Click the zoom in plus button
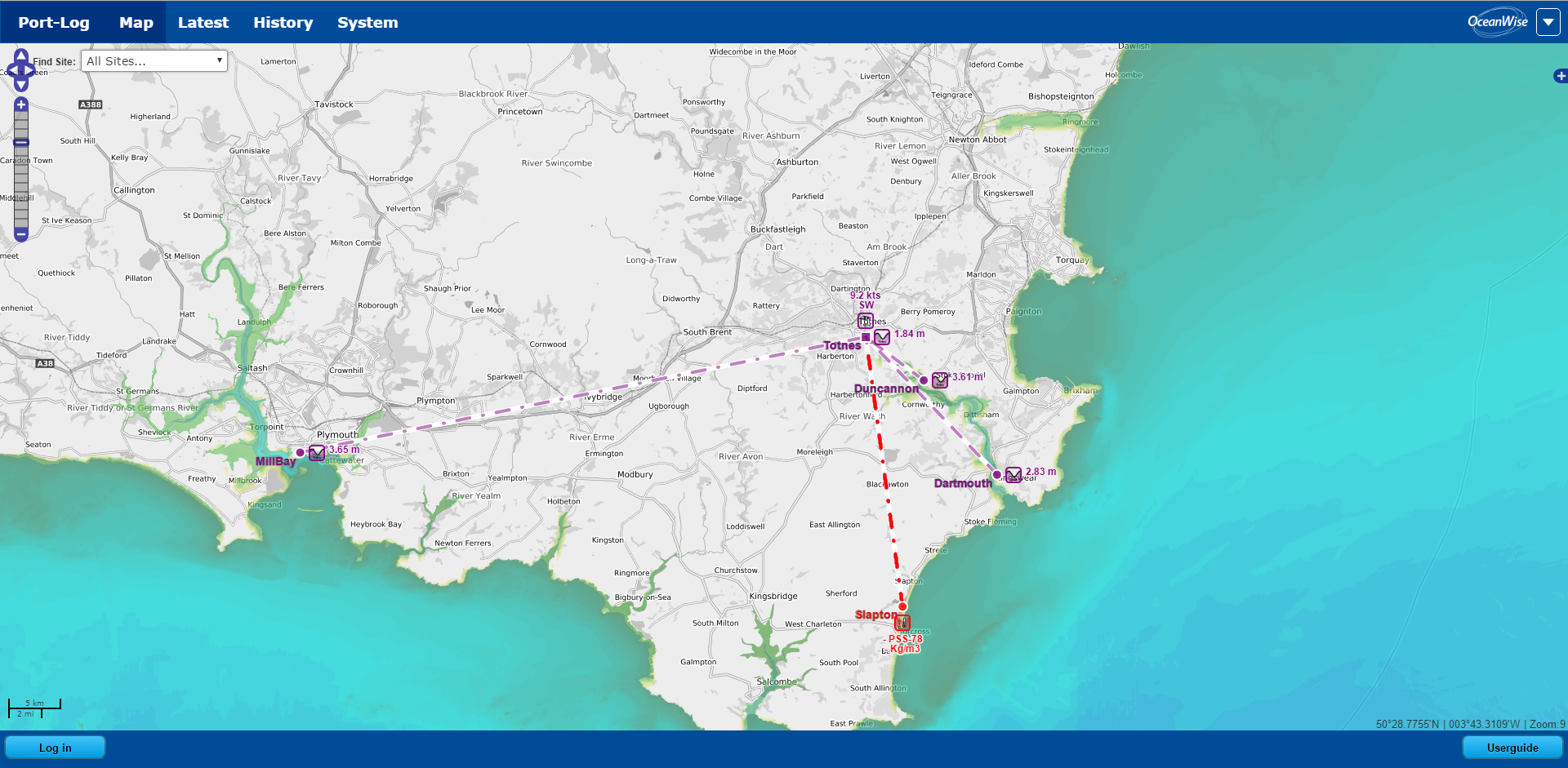Viewport: 1568px width, 768px height. point(21,104)
